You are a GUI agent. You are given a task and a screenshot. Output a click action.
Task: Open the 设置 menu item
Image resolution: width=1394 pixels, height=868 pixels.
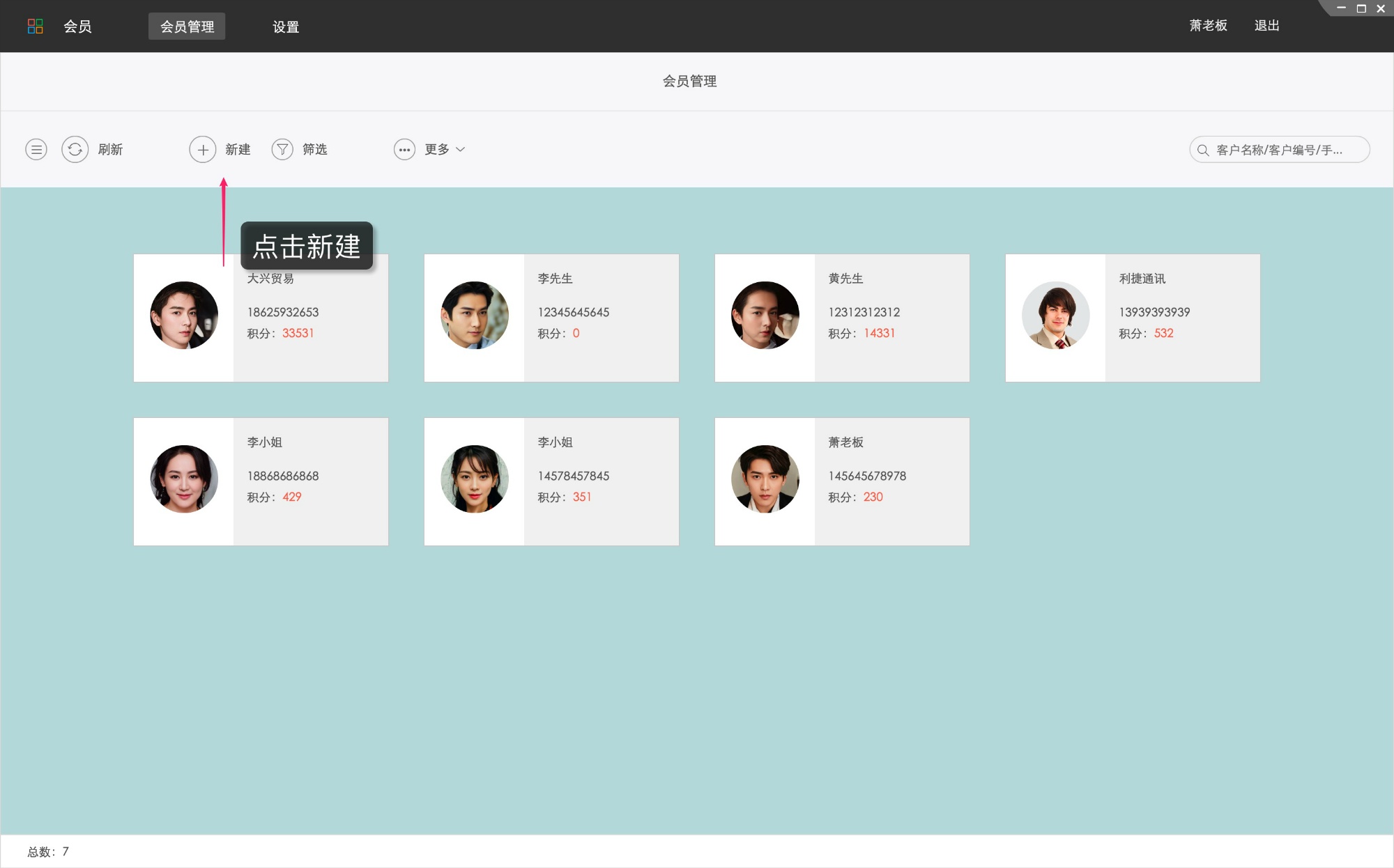point(286,26)
